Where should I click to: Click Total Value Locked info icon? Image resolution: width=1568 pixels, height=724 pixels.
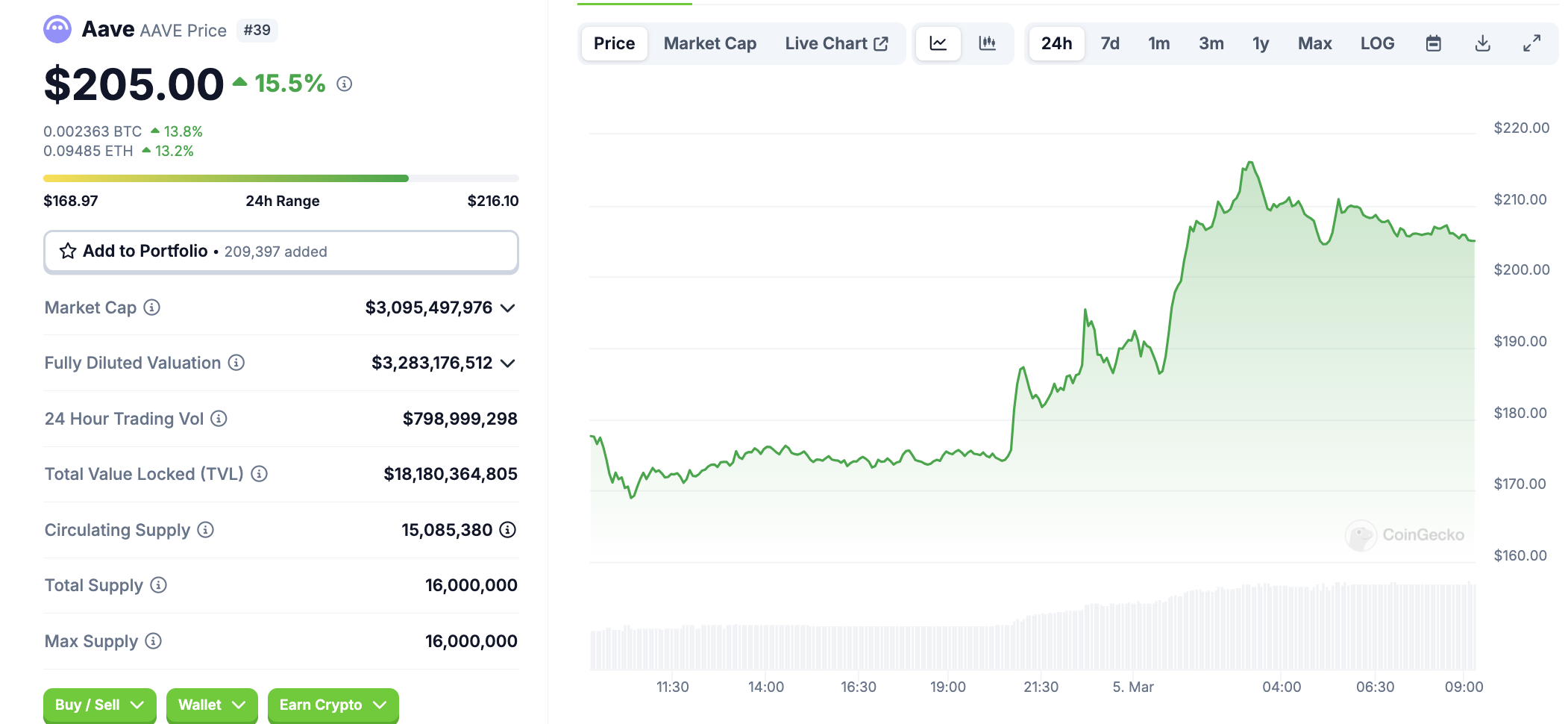click(259, 474)
